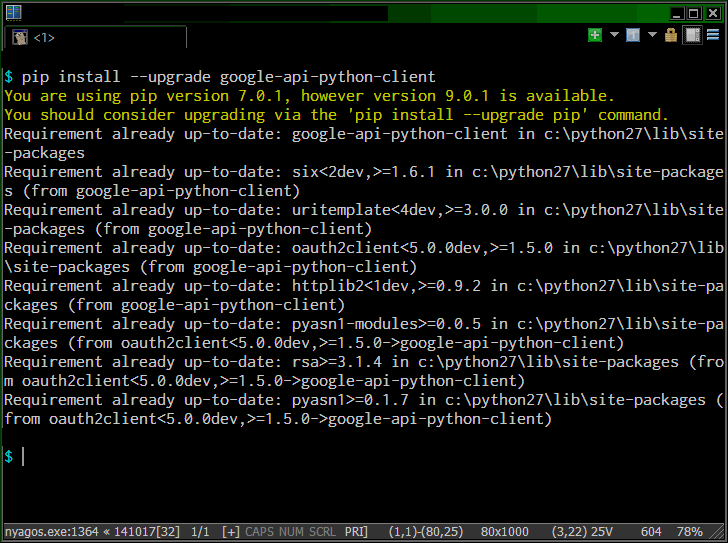Click the 'pyasn1-modules>=0.0.5' requirement text
This screenshot has width=728, height=543.
pyautogui.click(x=386, y=324)
